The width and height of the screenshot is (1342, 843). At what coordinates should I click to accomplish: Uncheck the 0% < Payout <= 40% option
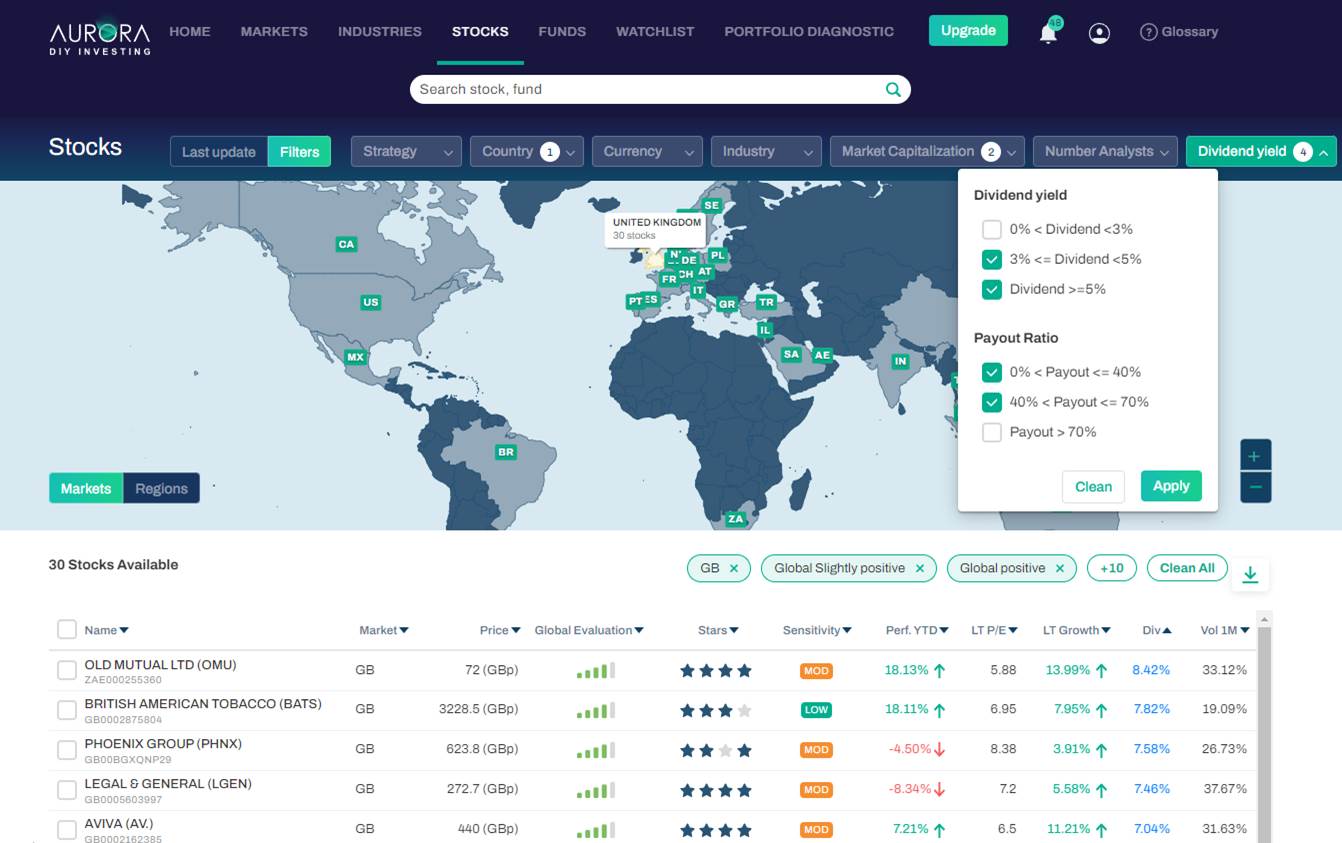pyautogui.click(x=992, y=372)
